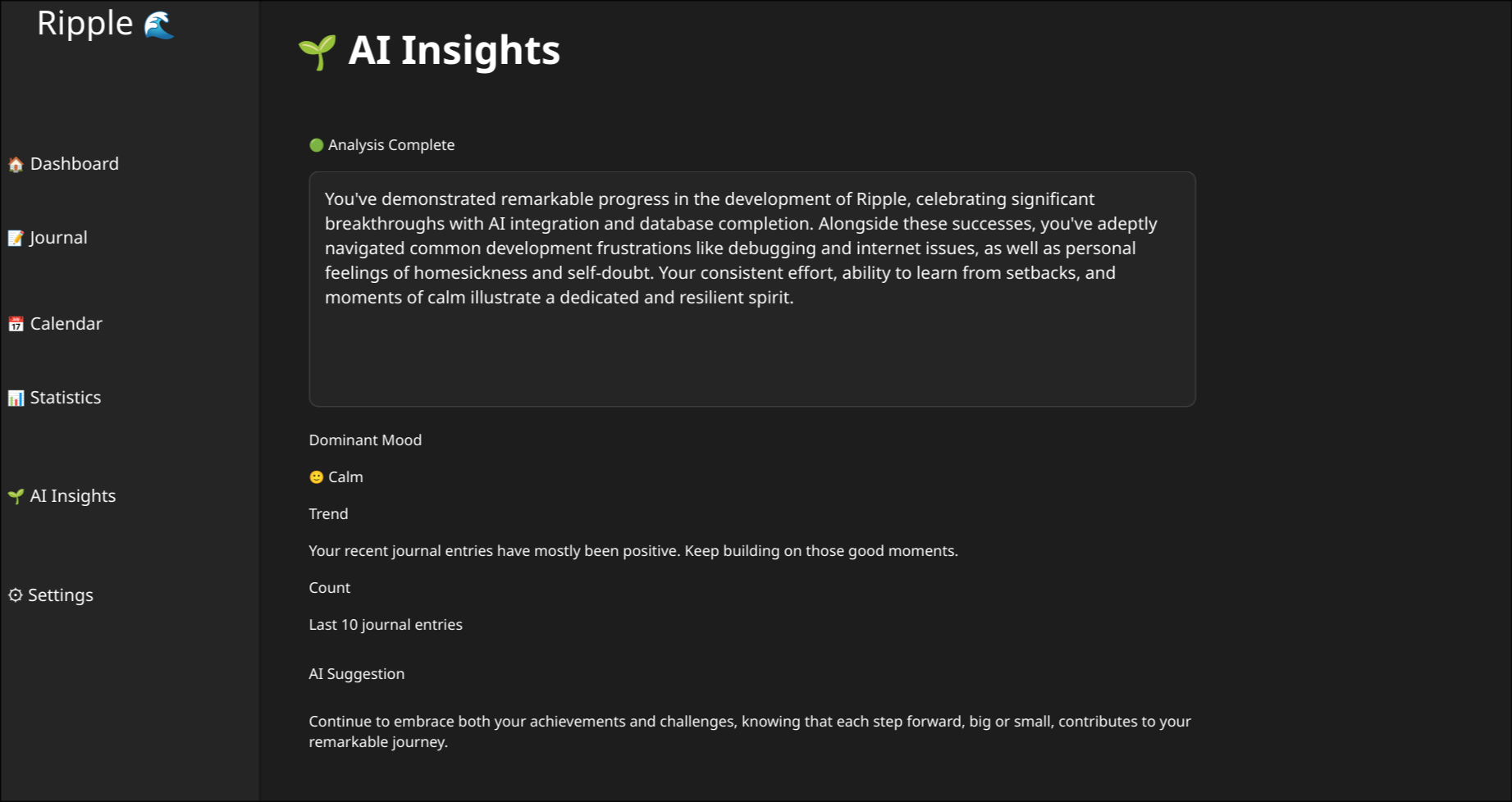Click the gear icon beside Settings
Screen dimensions: 1512x802
(16, 595)
